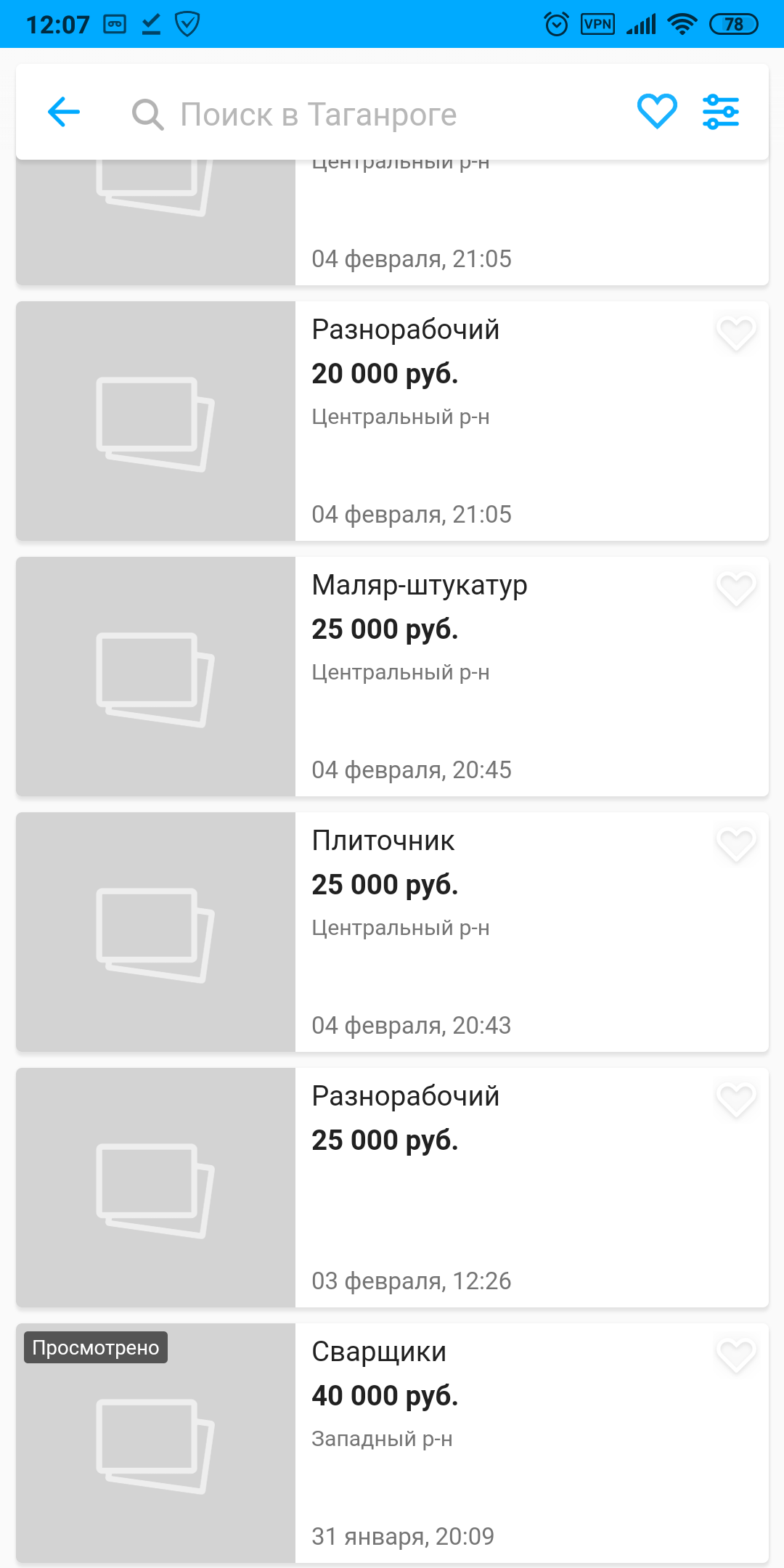Tap the alarm clock status icon
Image resolution: width=784 pixels, height=1568 pixels.
point(557,25)
